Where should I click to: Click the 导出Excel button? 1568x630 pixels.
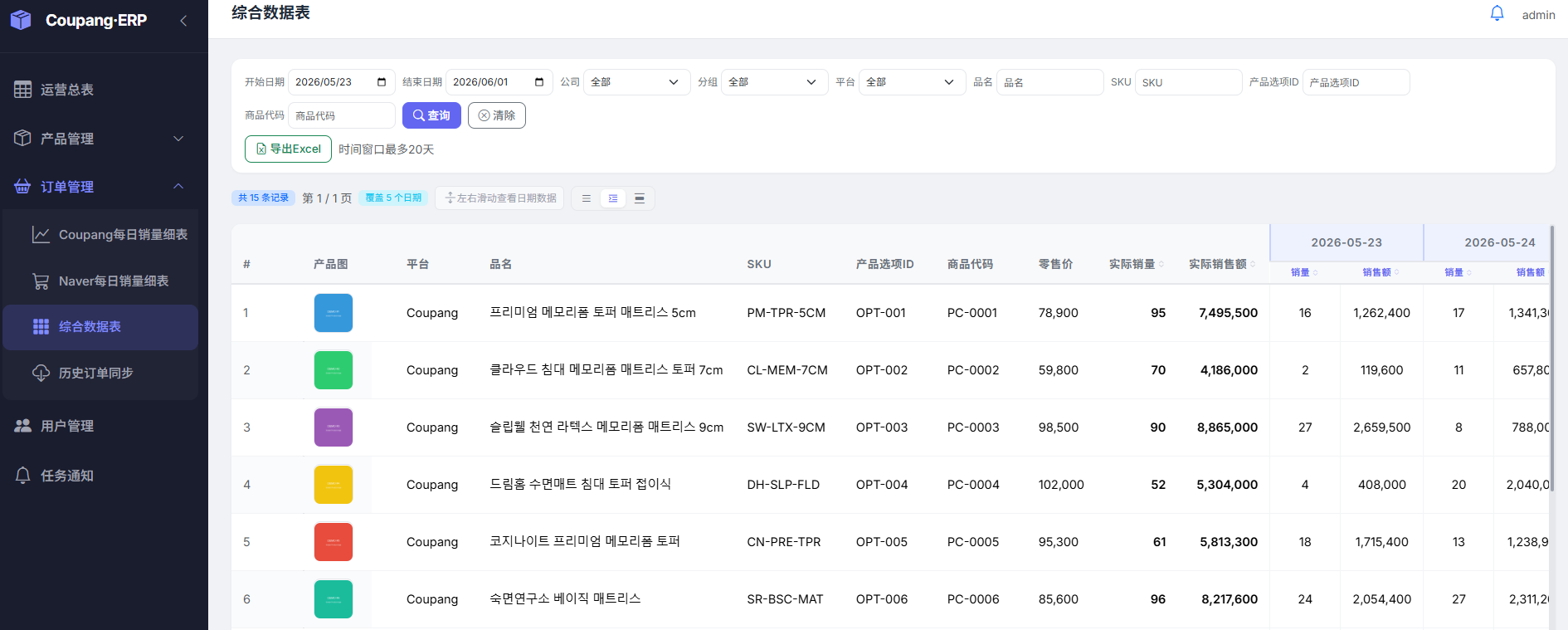[x=288, y=149]
